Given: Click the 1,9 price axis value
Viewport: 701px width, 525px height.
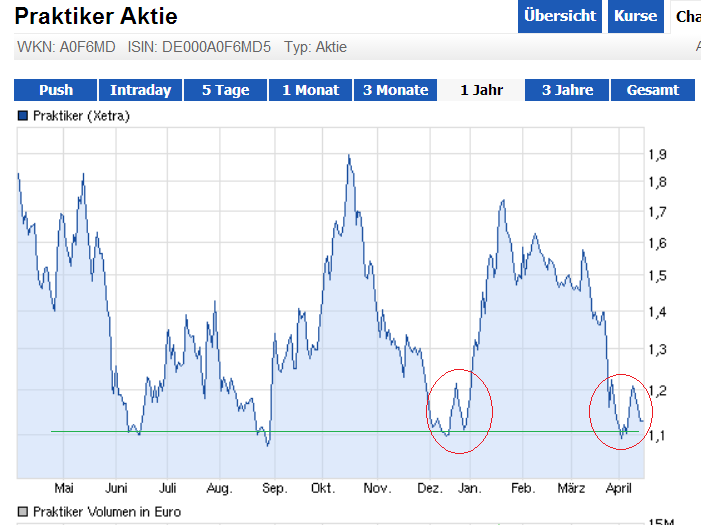Looking at the screenshot, I should 657,155.
